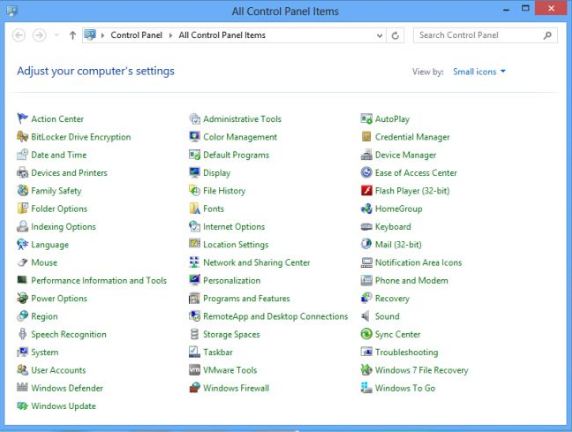Image resolution: width=572 pixels, height=432 pixels.
Task: Click the Windows Firewall icon
Action: pyautogui.click(x=194, y=388)
